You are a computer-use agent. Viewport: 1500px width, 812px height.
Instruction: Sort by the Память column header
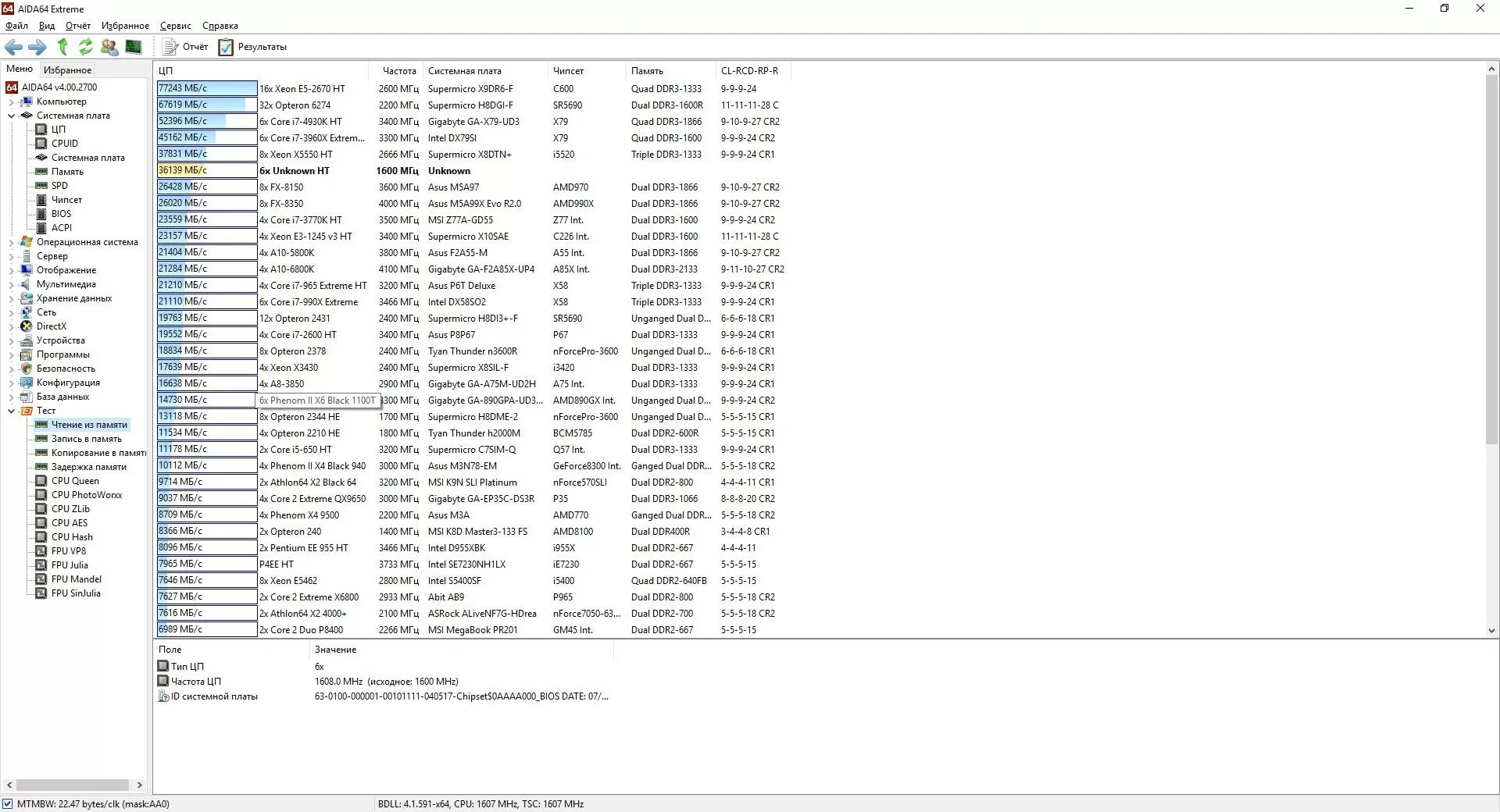tap(670, 71)
